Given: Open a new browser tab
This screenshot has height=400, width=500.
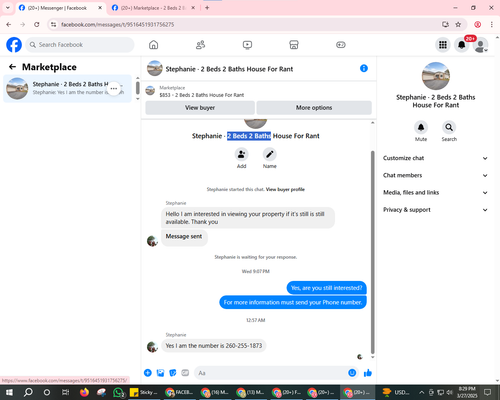Looking at the screenshot, I should (x=207, y=8).
